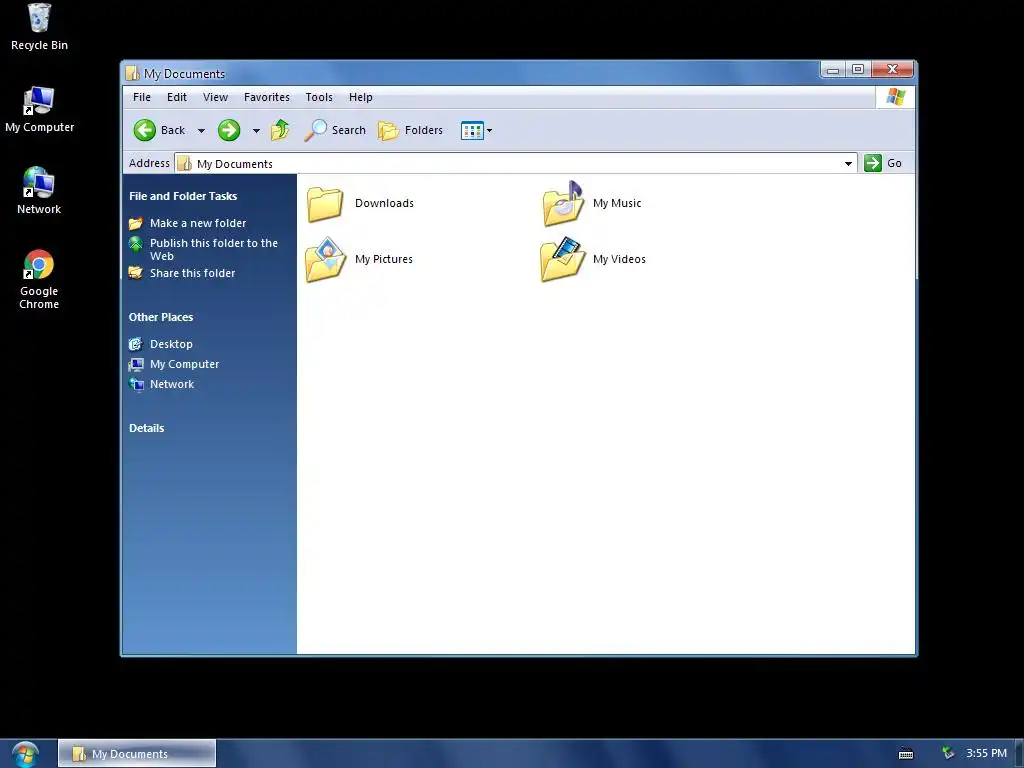Click the on-screen keyboard tray icon
The height and width of the screenshot is (768, 1024).
click(x=906, y=754)
